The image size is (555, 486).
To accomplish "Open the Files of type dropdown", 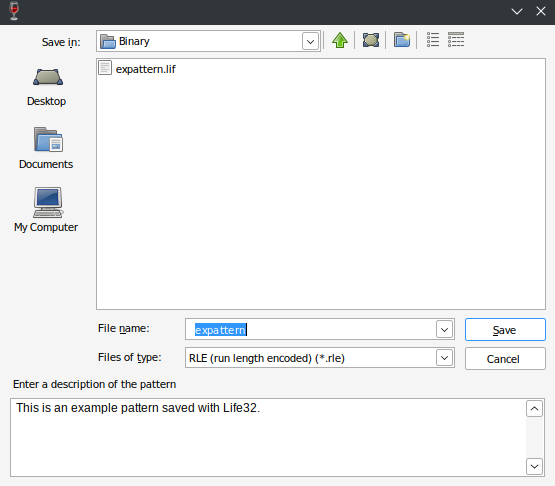I will [x=445, y=358].
